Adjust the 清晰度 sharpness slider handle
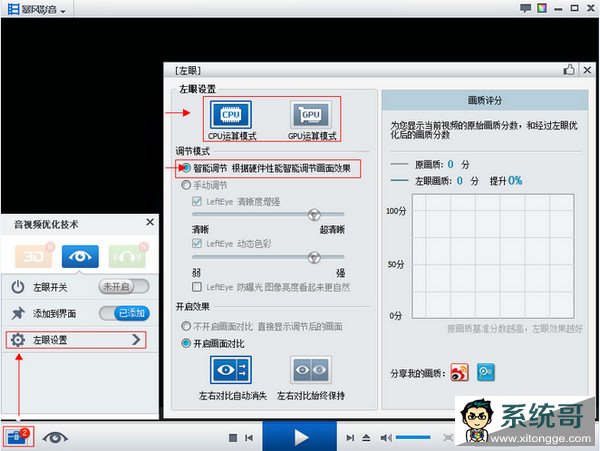This screenshot has width=600, height=451. click(314, 215)
